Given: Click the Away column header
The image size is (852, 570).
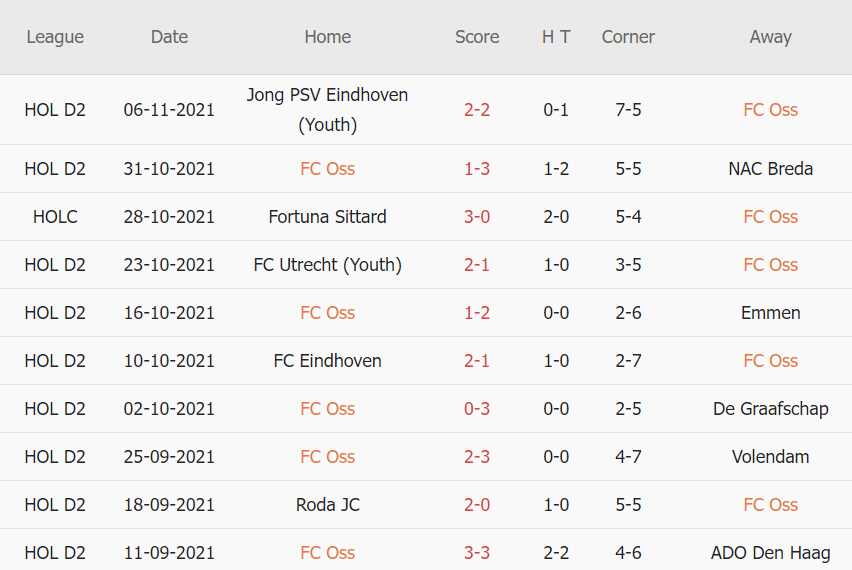Looking at the screenshot, I should click(x=770, y=37).
